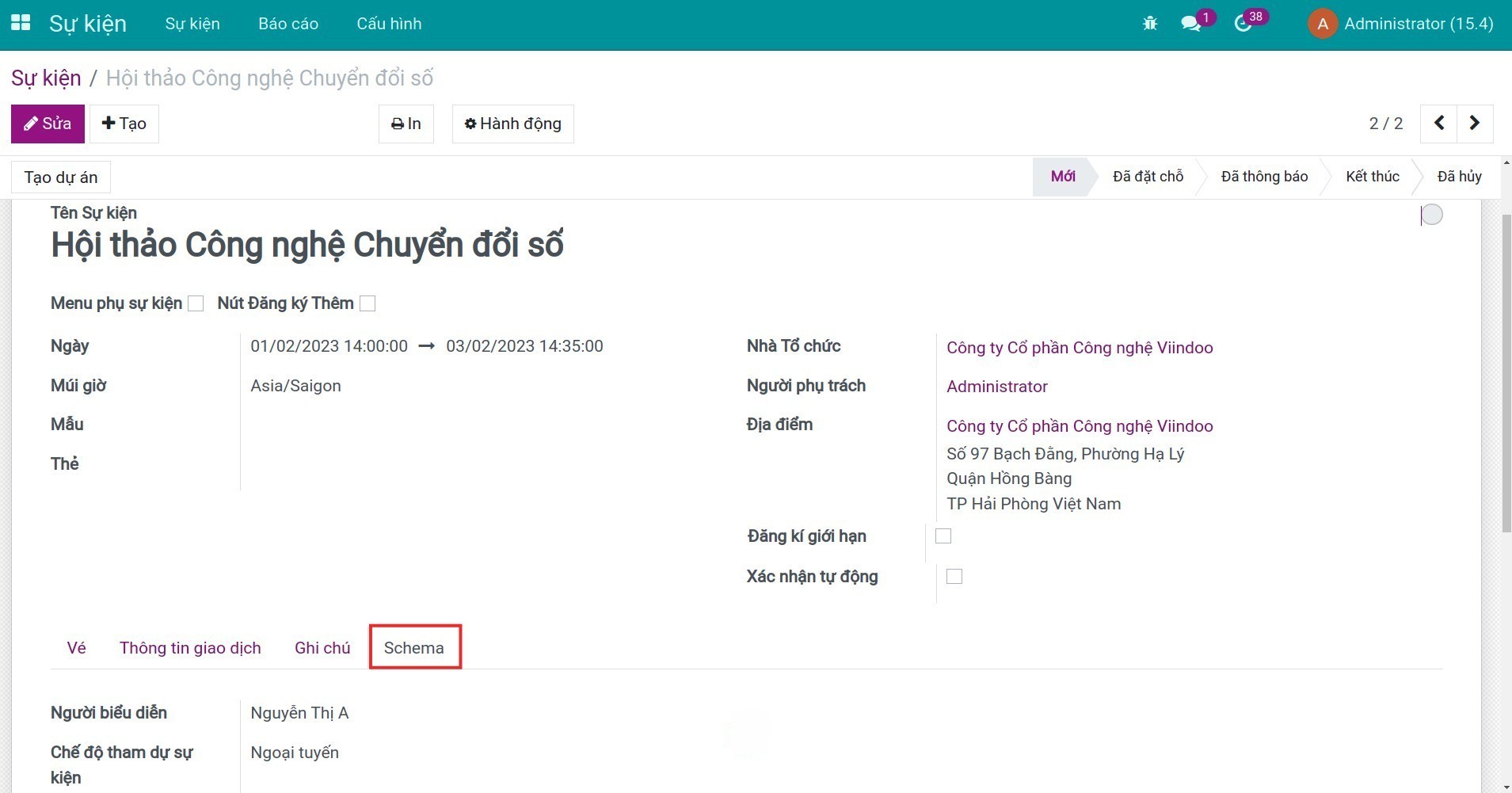Click the kanban state circle indicator
The height and width of the screenshot is (793, 1512).
(x=1431, y=215)
